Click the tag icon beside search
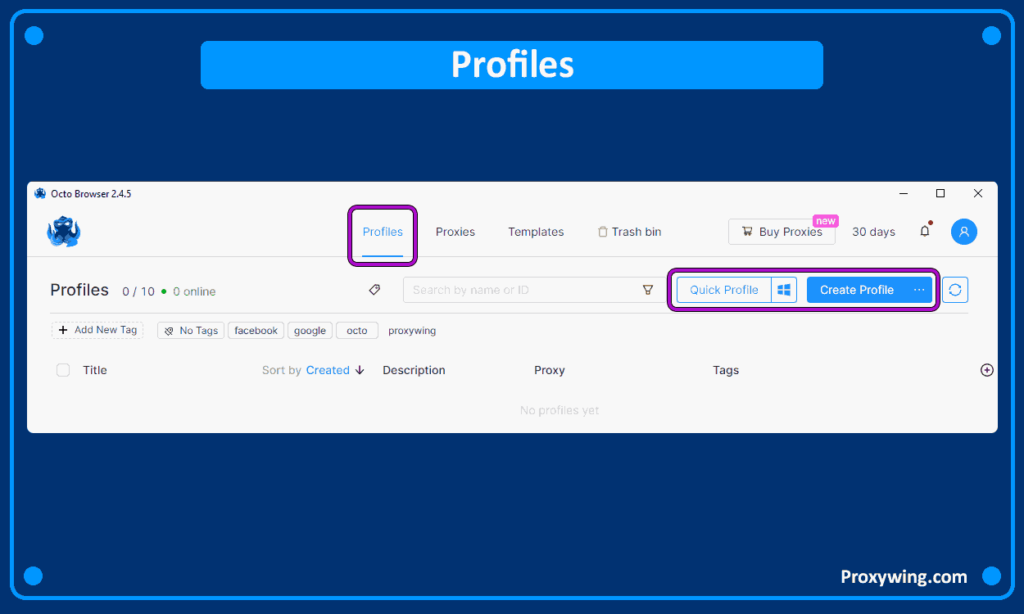Screen dimensions: 1024x614 (374, 290)
